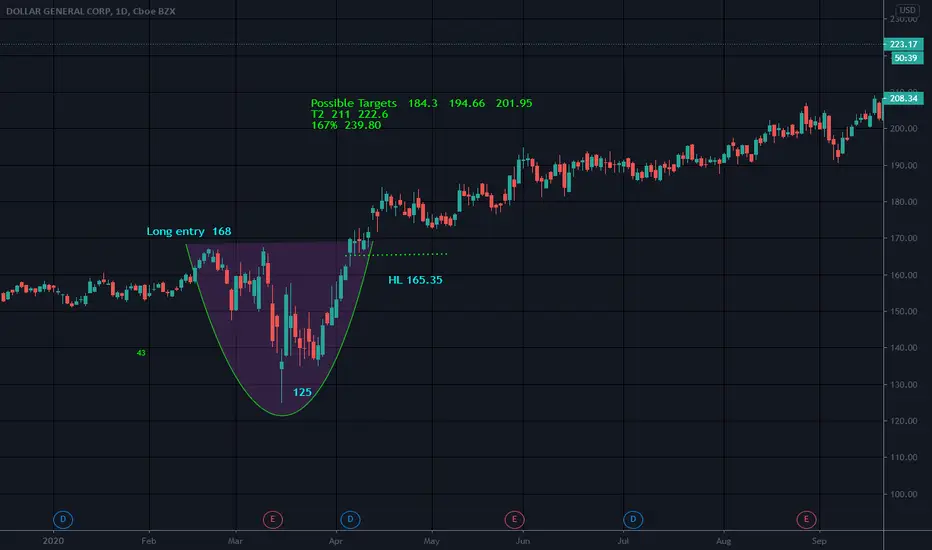Select the 223.17 price label
This screenshot has width=932, height=550.
(903, 44)
